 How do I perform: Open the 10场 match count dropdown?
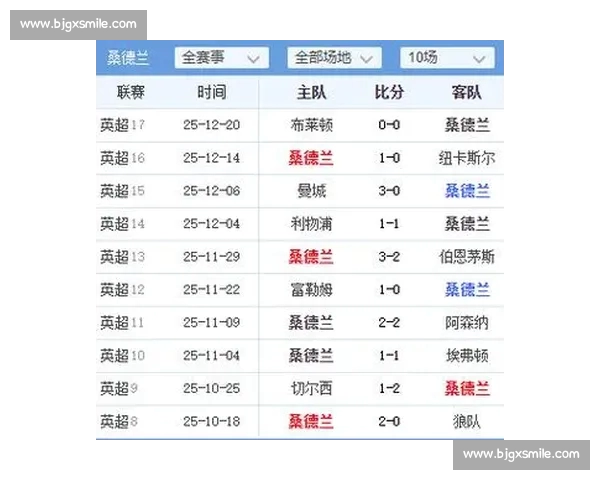point(447,58)
